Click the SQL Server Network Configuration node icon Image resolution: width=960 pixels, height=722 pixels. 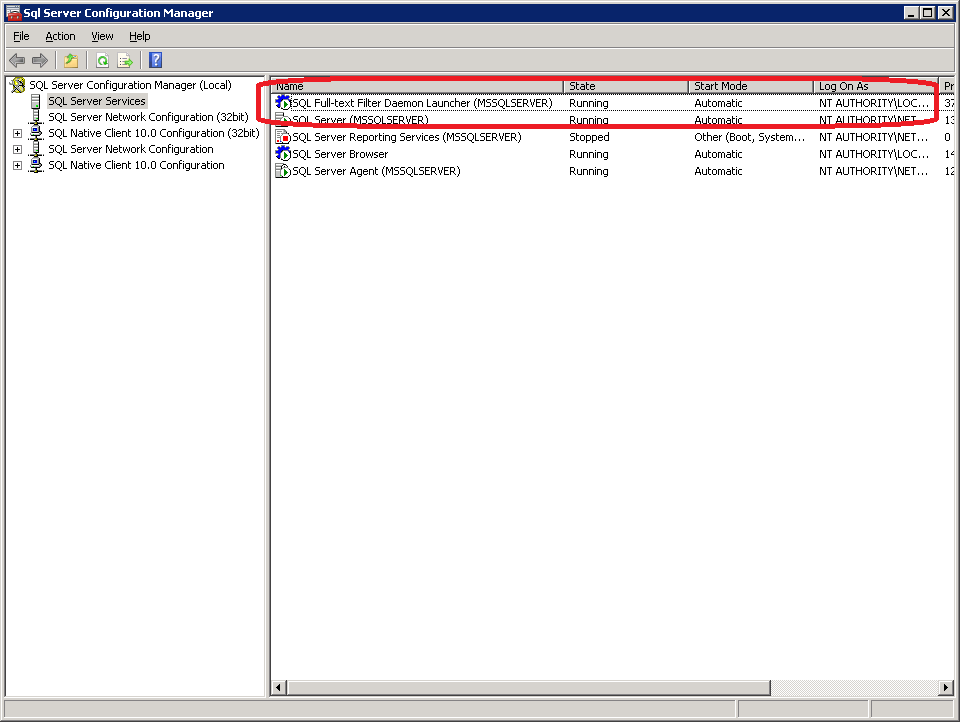(36, 149)
